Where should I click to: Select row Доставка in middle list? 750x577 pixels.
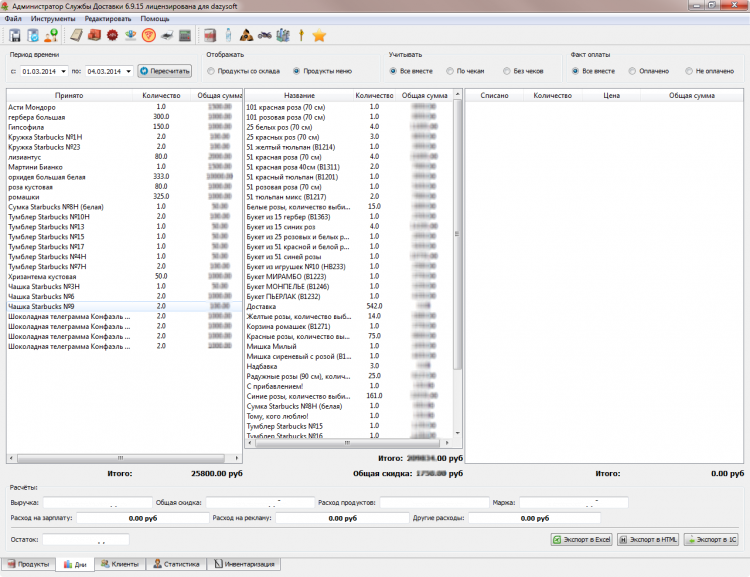348,306
